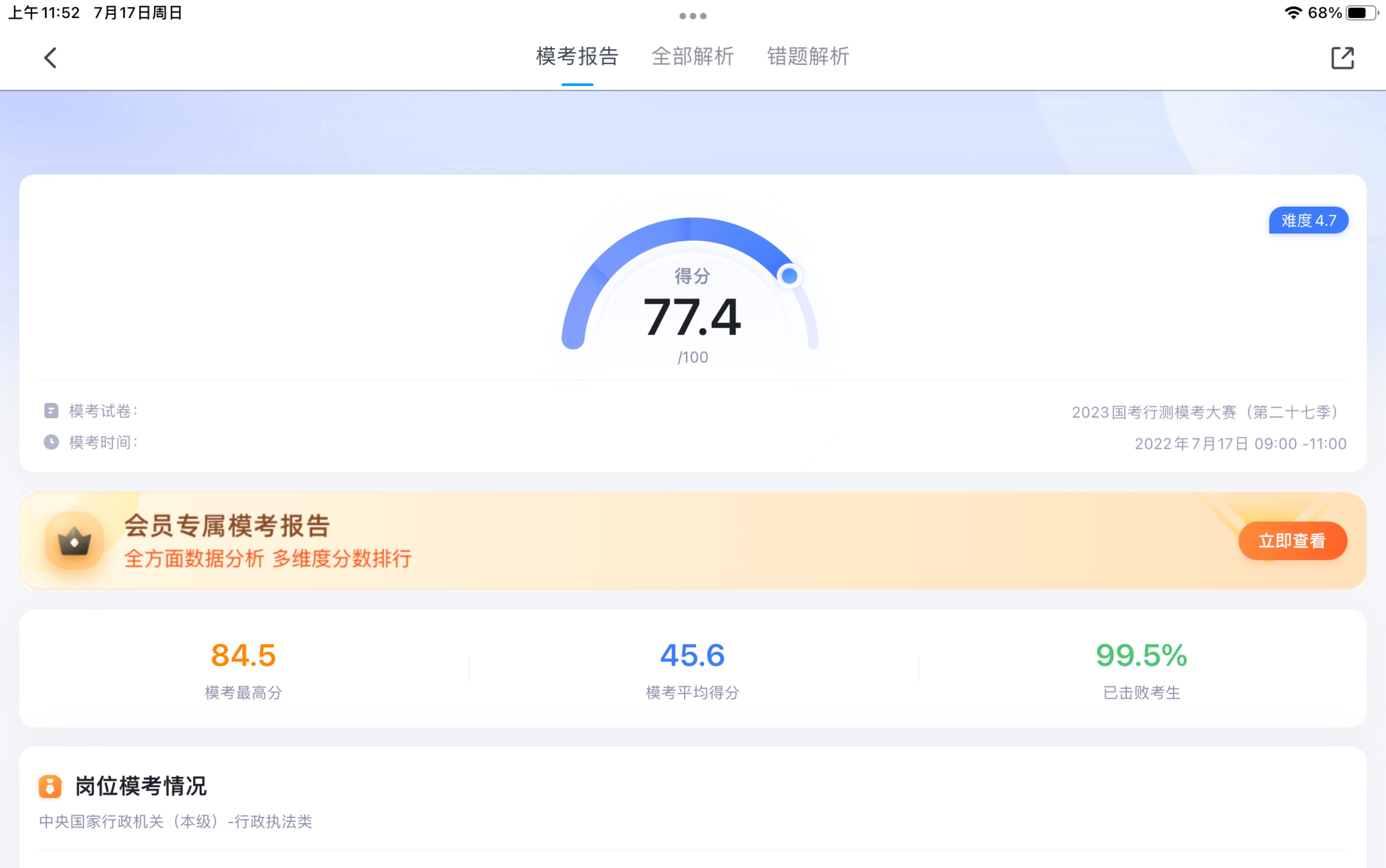The image size is (1386, 868).
Task: Tap the 77.4 score value
Action: pyautogui.click(x=693, y=317)
